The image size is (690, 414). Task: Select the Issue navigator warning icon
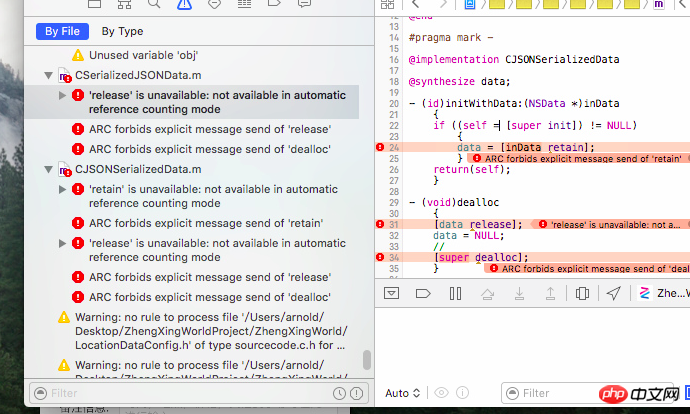(x=184, y=4)
